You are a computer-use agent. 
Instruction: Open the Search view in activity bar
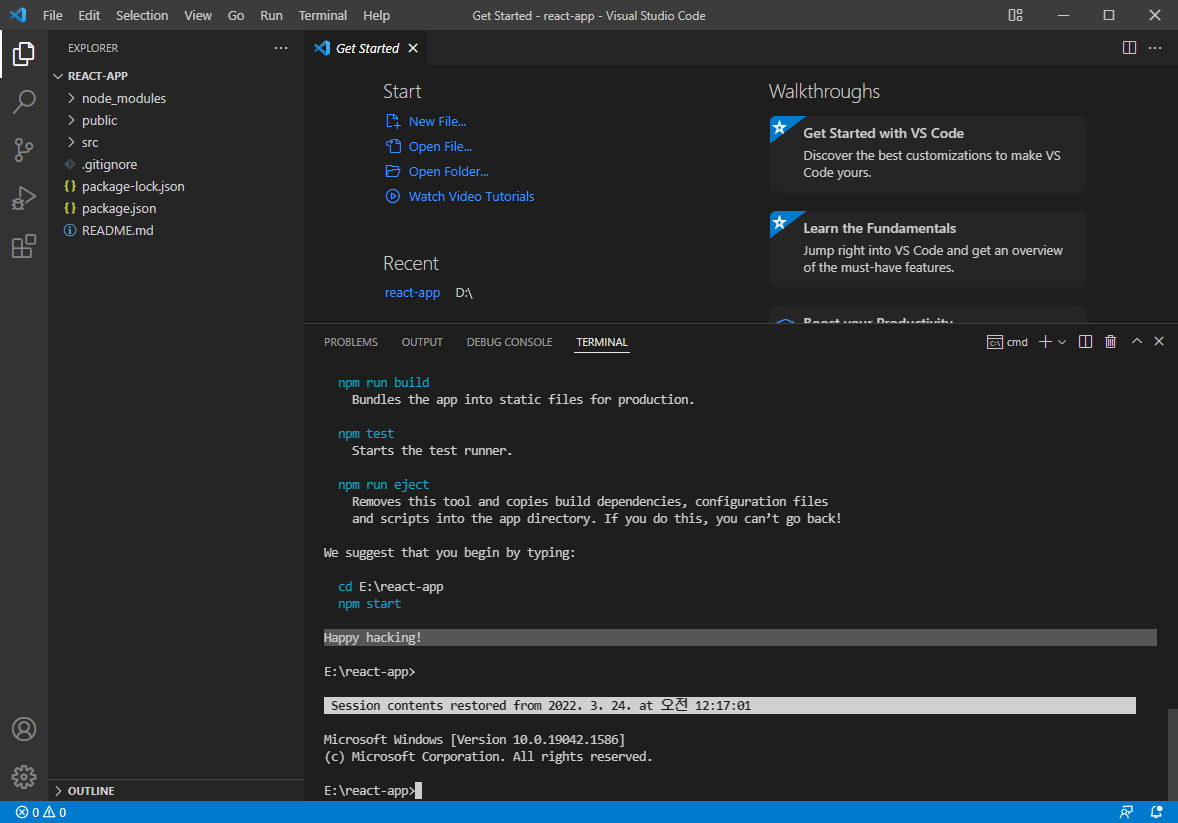pos(23,101)
